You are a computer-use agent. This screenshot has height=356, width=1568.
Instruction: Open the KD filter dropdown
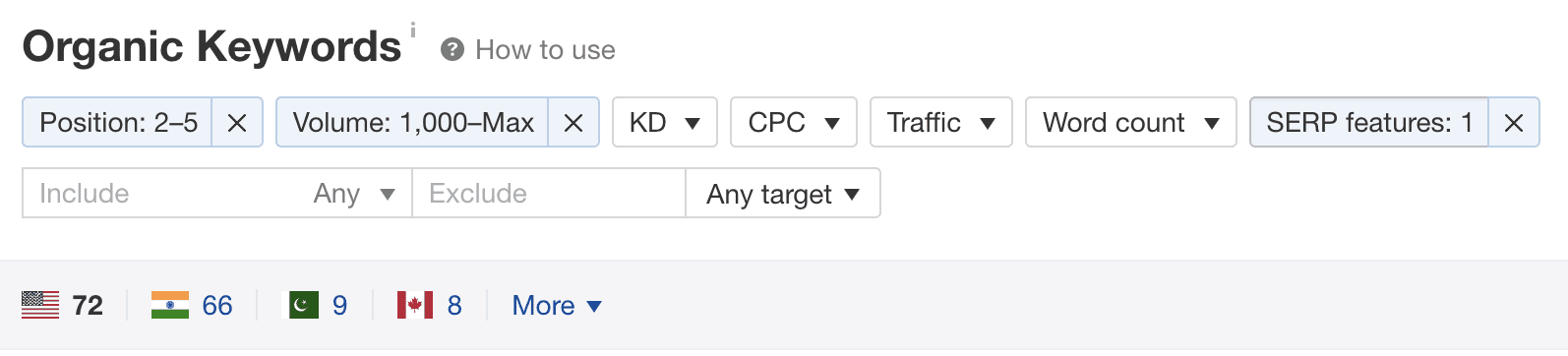[665, 122]
